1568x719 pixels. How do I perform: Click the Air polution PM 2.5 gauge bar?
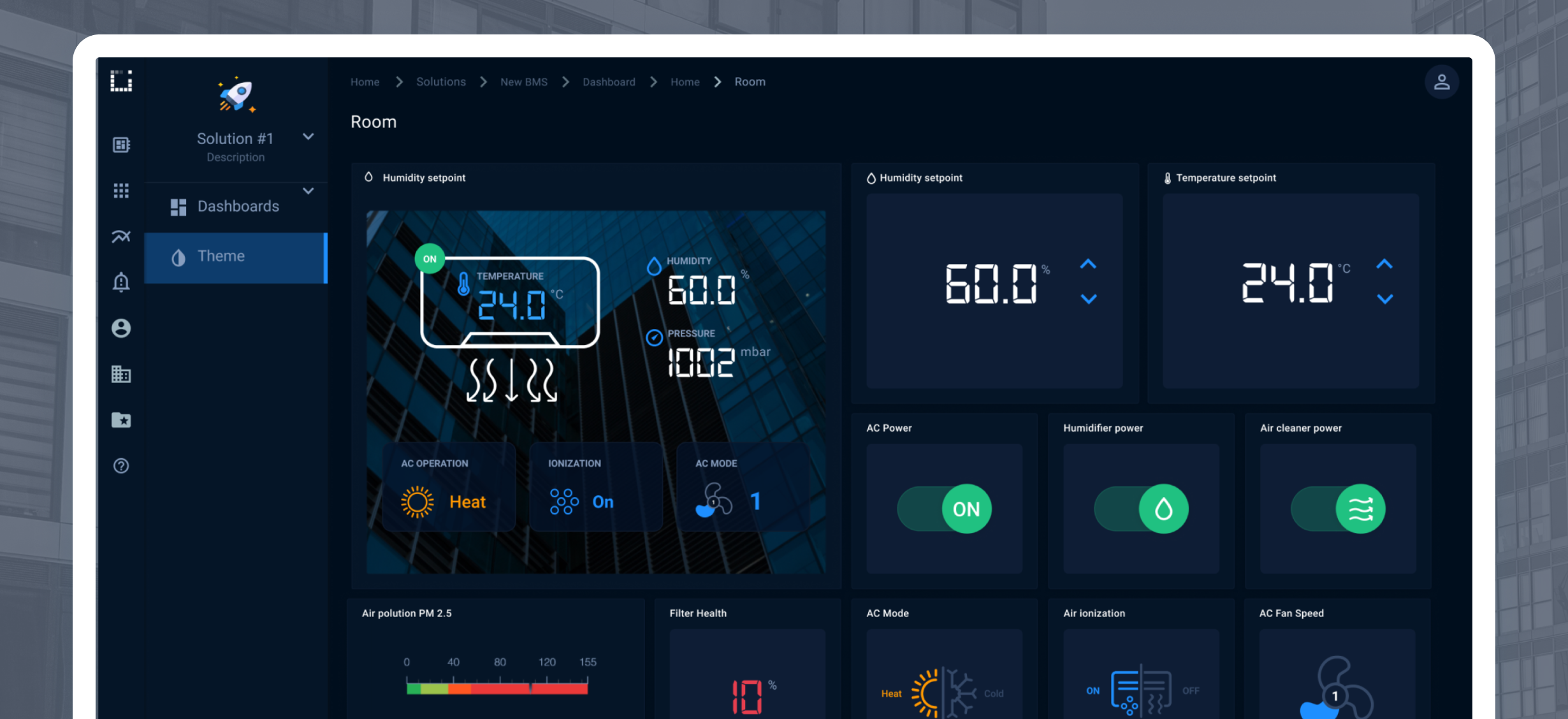pos(497,688)
